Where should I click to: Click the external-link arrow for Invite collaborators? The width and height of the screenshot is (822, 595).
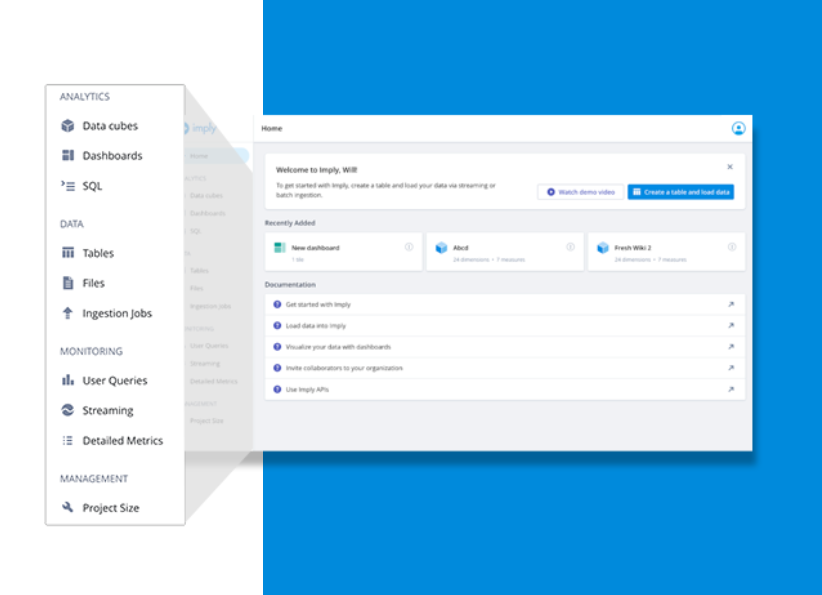[x=731, y=368]
